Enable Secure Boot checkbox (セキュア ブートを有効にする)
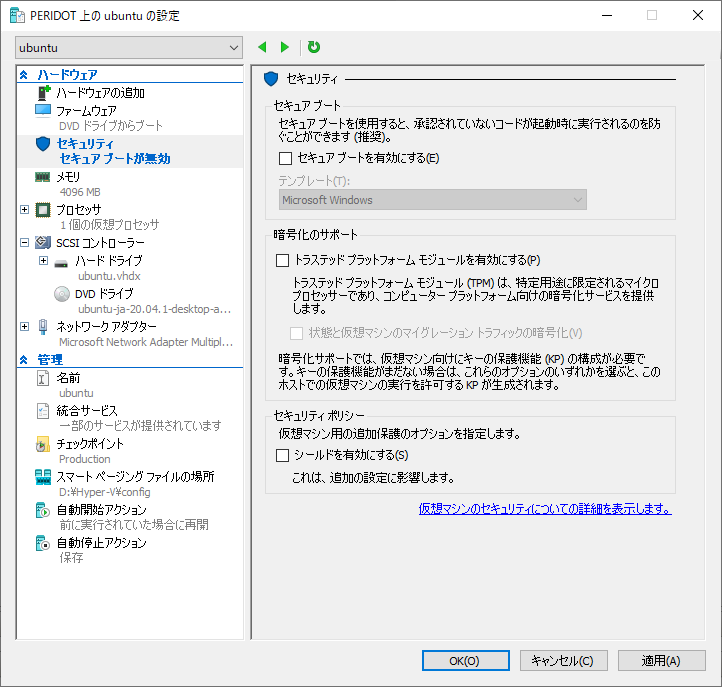Viewport: 722px width, 687px height. click(x=285, y=158)
